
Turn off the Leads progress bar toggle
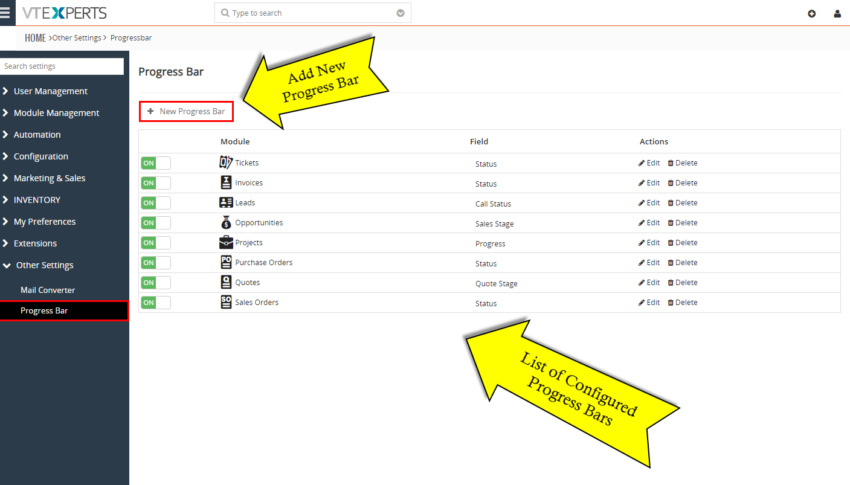coord(156,203)
